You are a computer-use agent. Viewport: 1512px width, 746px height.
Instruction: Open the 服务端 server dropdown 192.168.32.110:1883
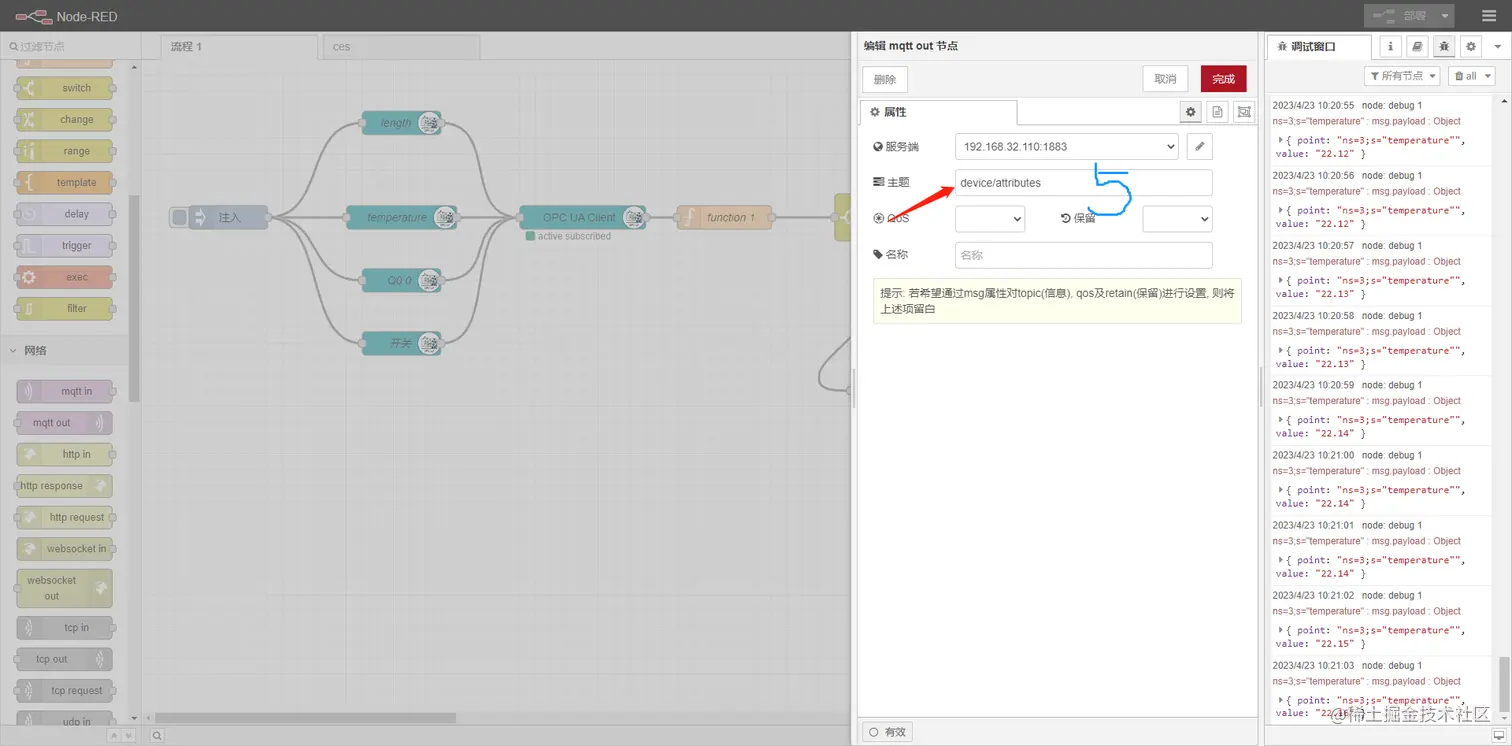(1067, 146)
